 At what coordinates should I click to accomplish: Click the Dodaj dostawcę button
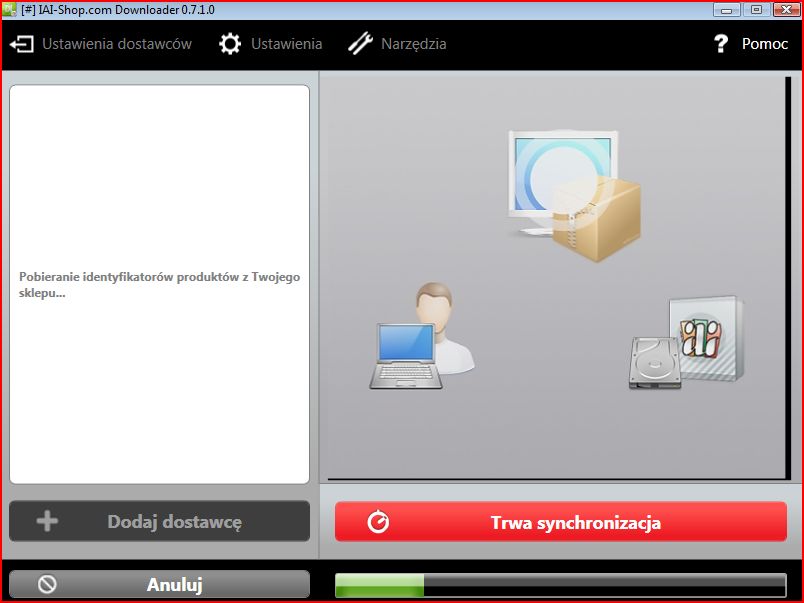click(x=159, y=521)
